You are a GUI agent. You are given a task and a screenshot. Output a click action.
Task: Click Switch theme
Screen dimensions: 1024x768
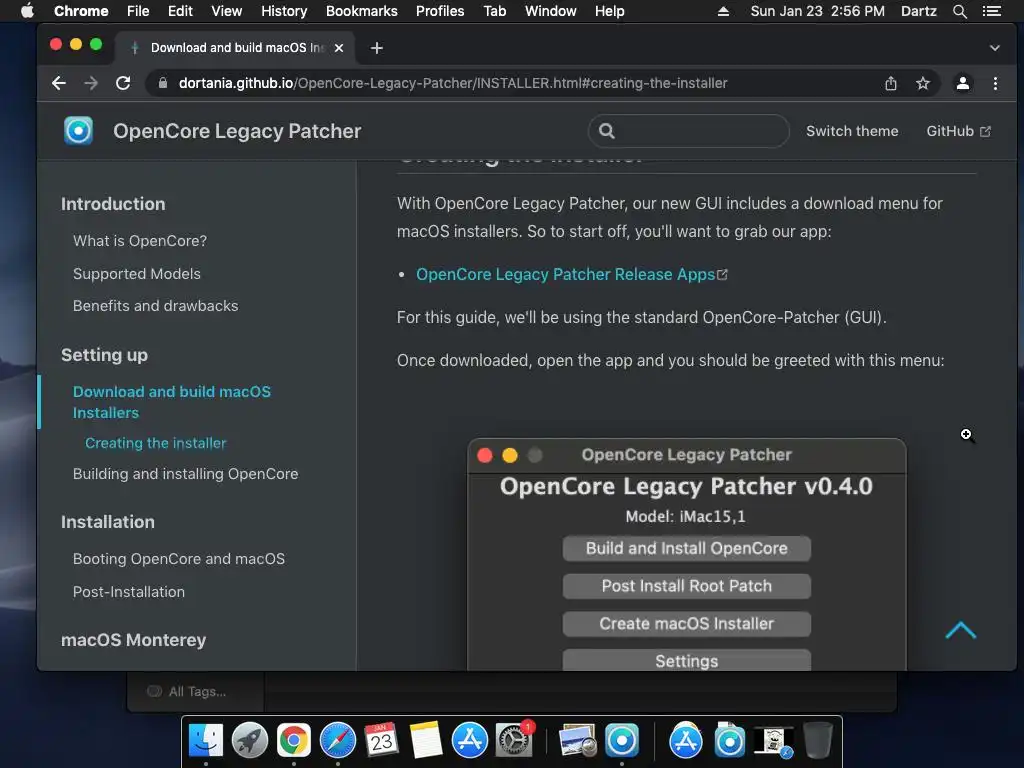click(x=852, y=131)
